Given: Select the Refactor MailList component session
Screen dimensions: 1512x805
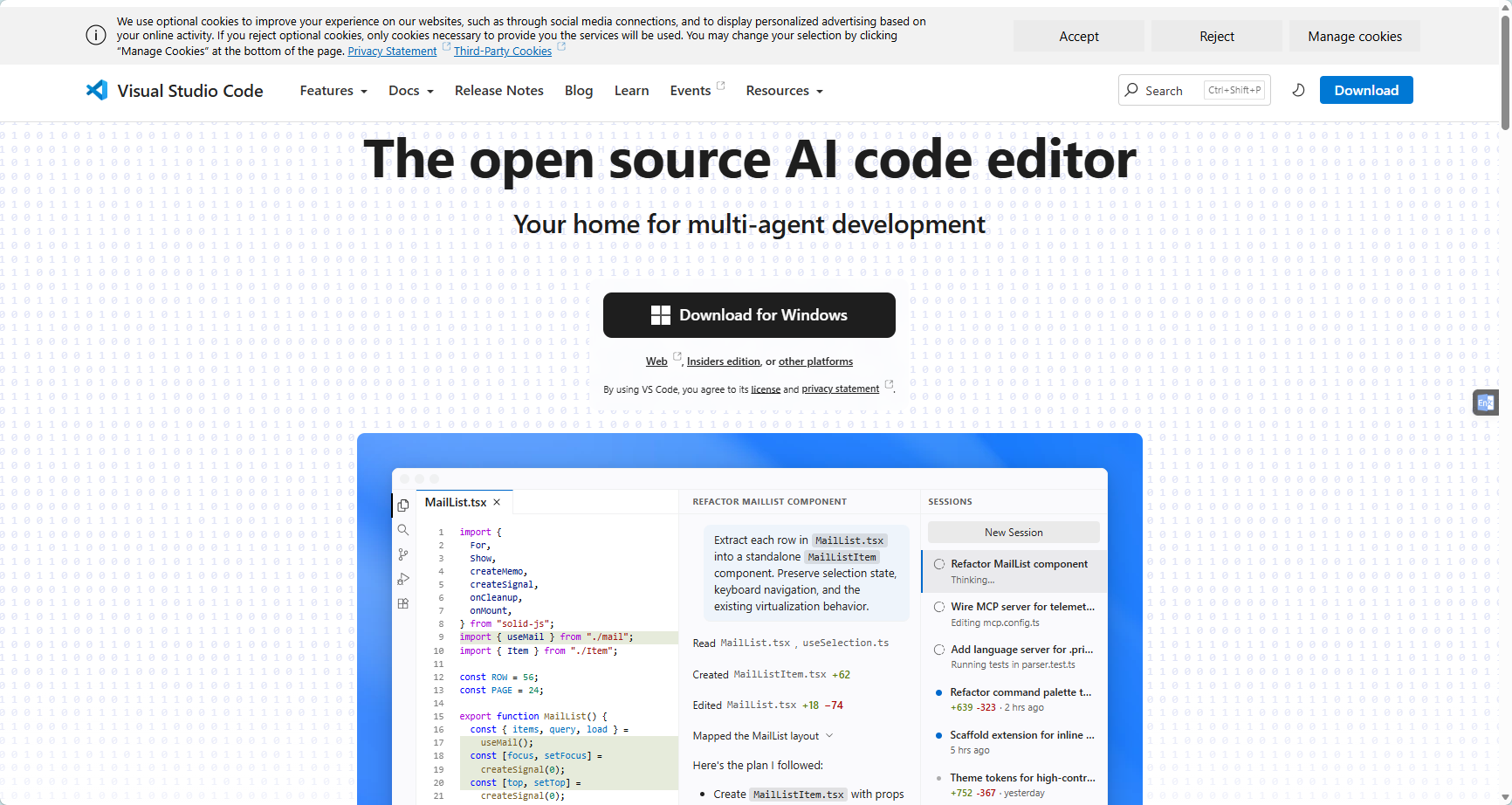Looking at the screenshot, I should [x=1015, y=571].
